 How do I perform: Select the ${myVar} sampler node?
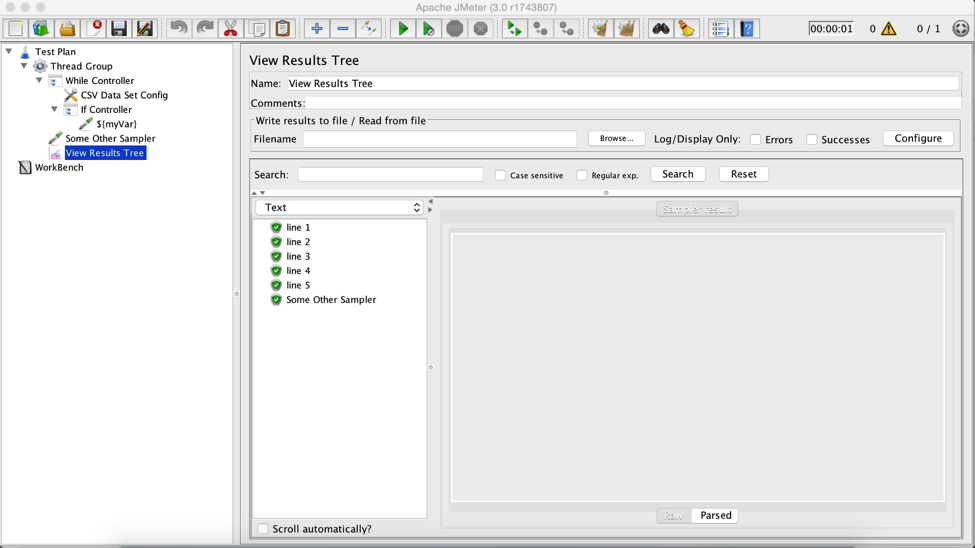(x=116, y=124)
